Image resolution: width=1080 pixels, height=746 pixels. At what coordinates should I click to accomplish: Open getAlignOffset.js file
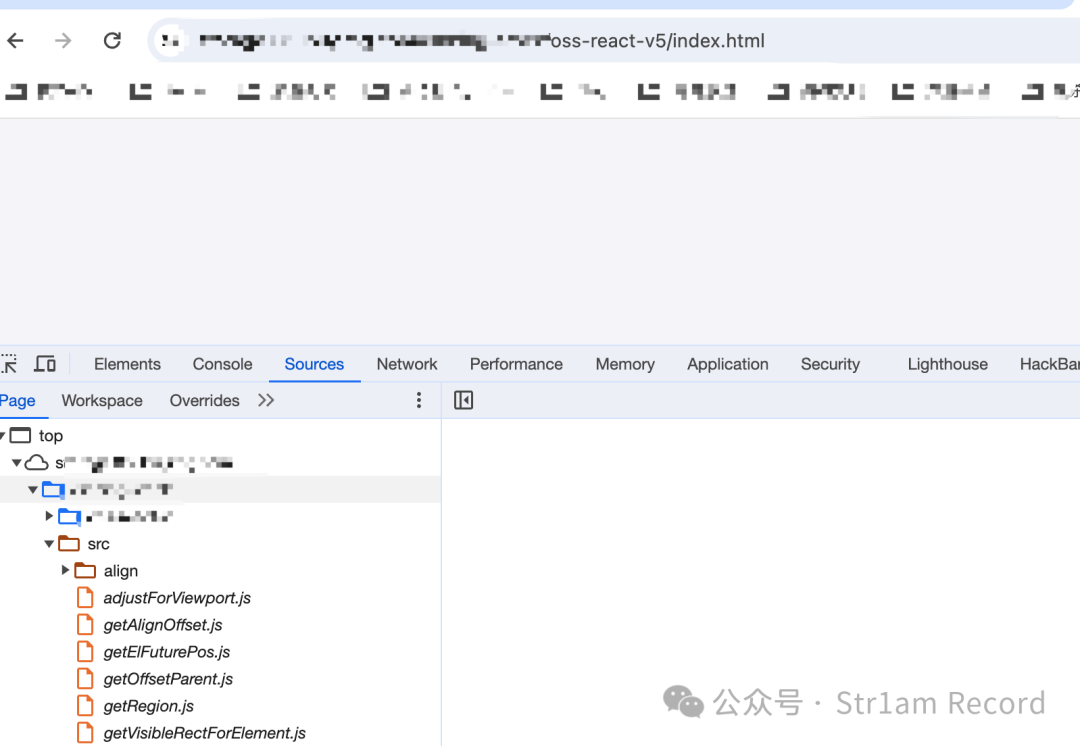coord(163,625)
